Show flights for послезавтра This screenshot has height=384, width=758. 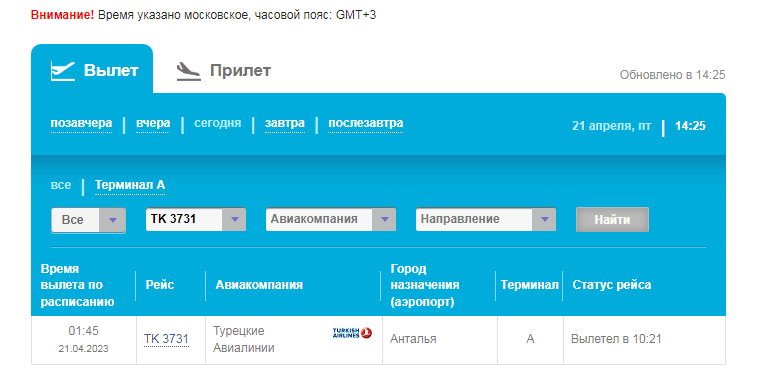tap(365, 123)
